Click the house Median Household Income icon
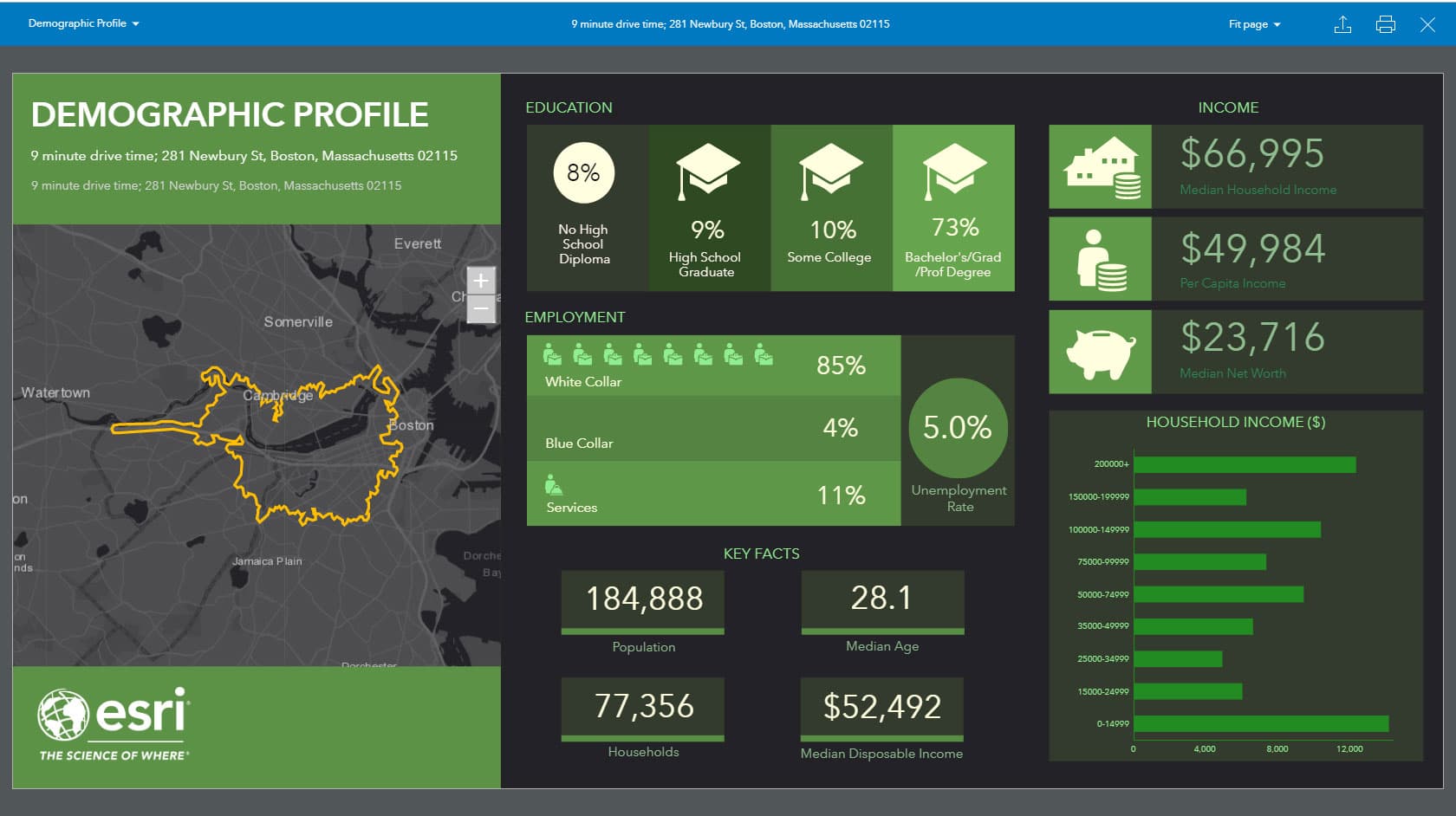This screenshot has height=816, width=1456. click(1100, 165)
